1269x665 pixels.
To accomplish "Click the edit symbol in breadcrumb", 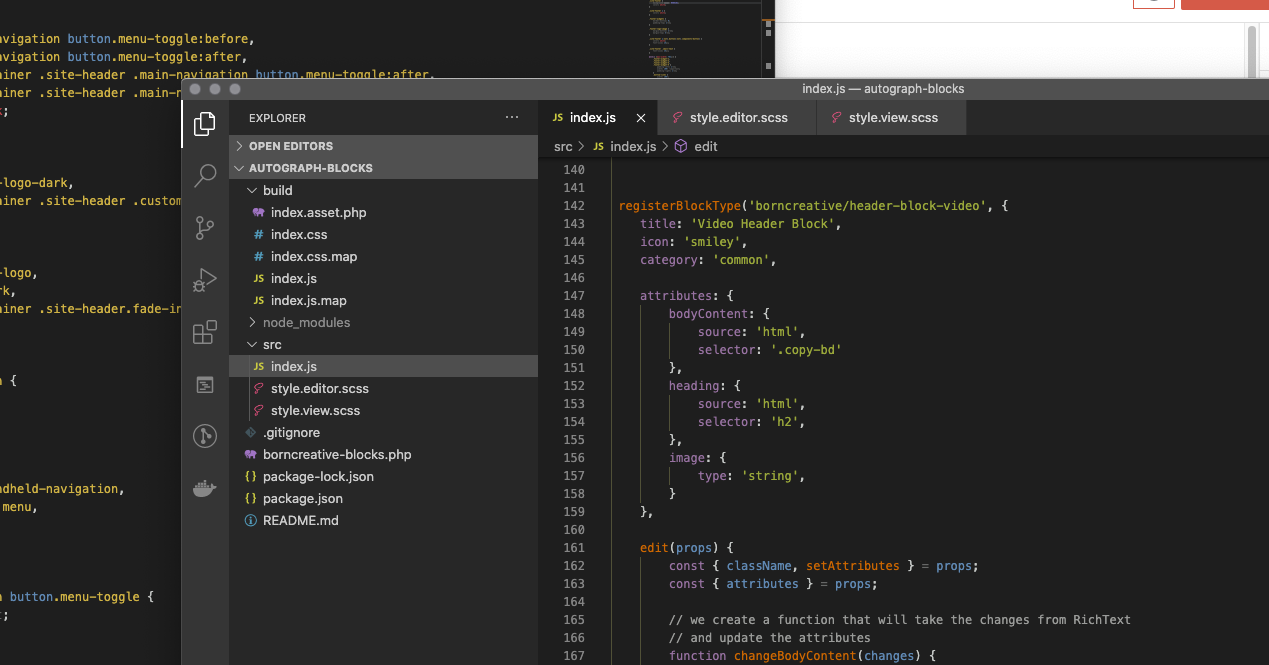I will (x=705, y=146).
